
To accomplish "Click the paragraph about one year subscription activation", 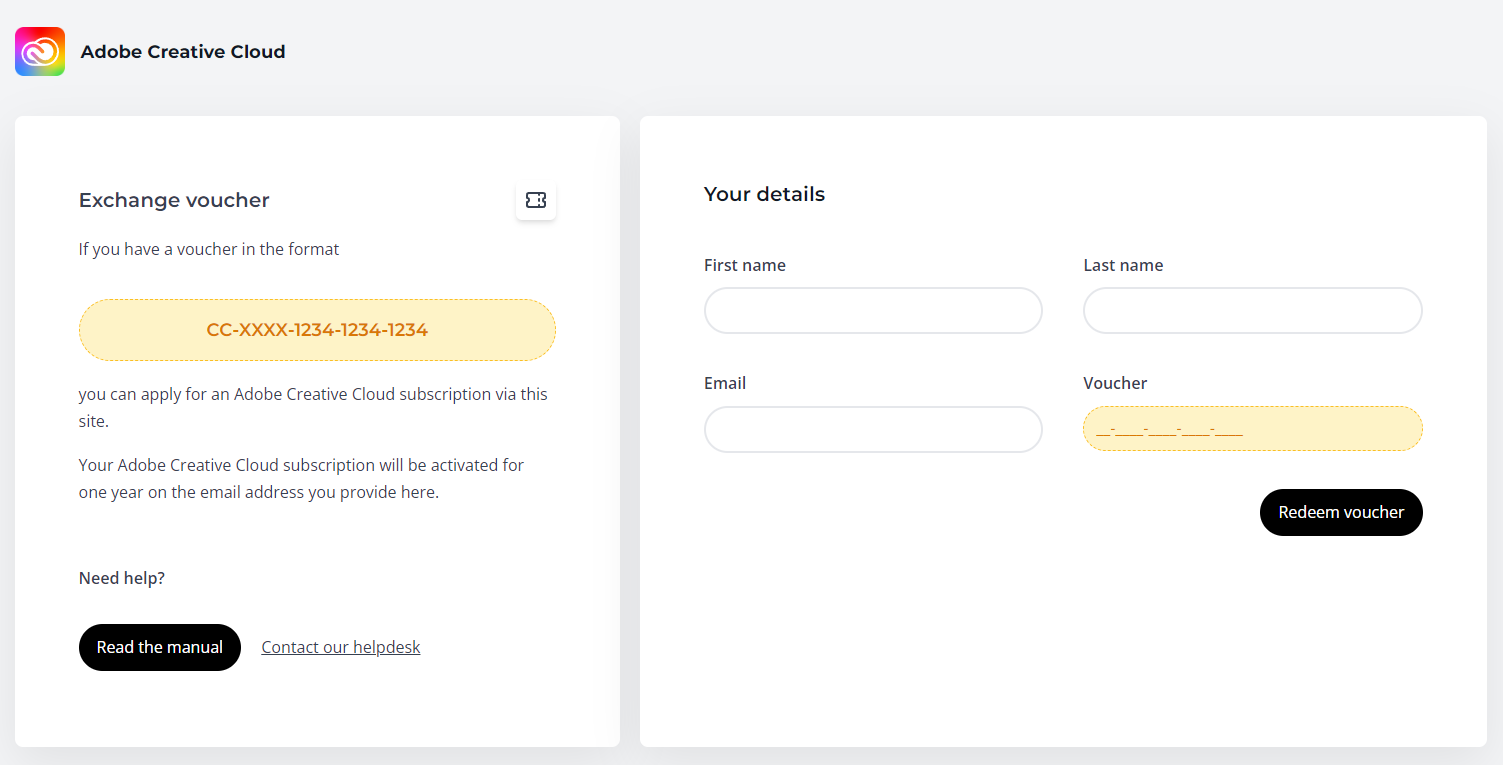I will tap(301, 479).
